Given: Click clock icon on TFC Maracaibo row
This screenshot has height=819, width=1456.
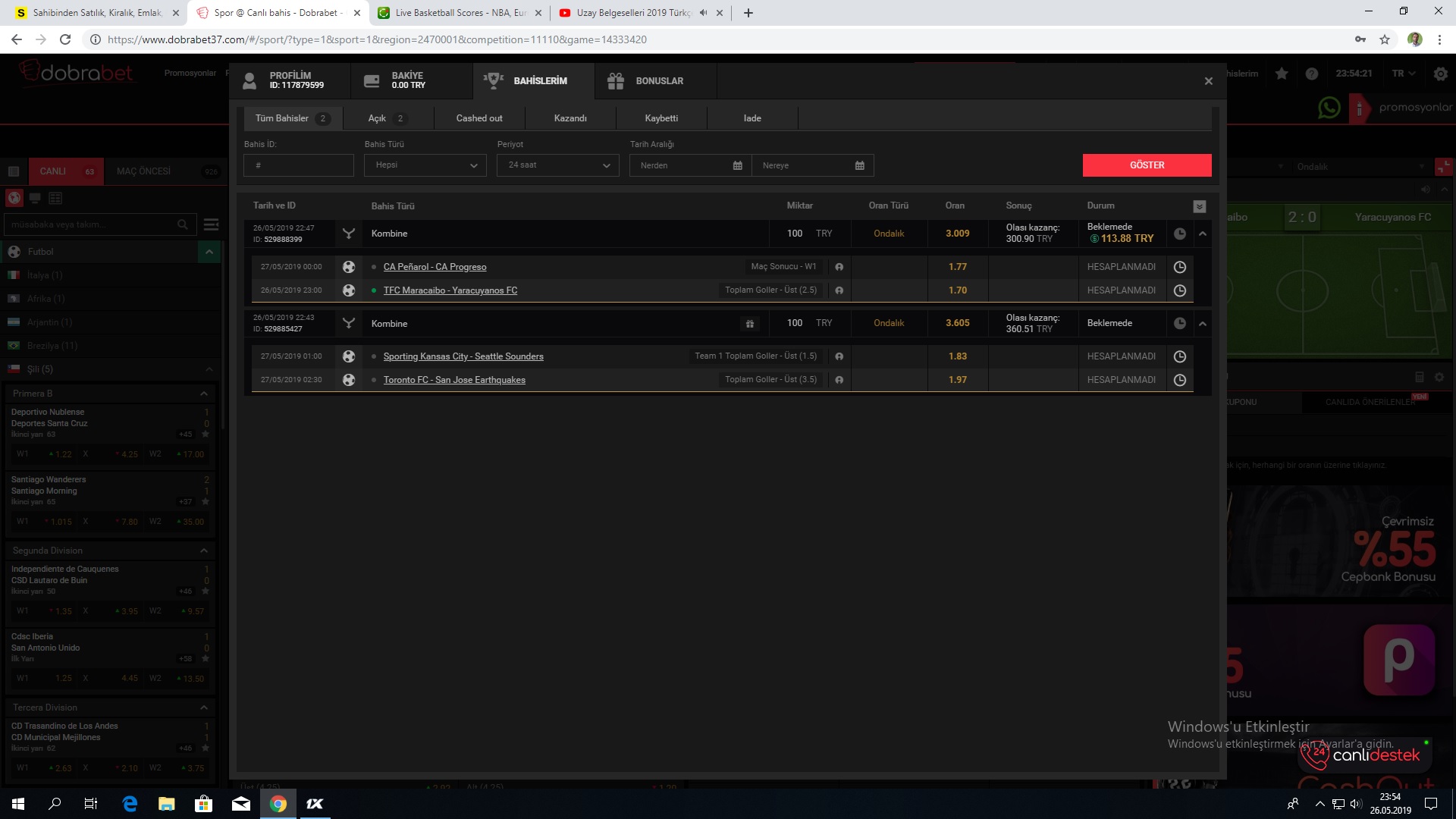Looking at the screenshot, I should (x=1180, y=290).
